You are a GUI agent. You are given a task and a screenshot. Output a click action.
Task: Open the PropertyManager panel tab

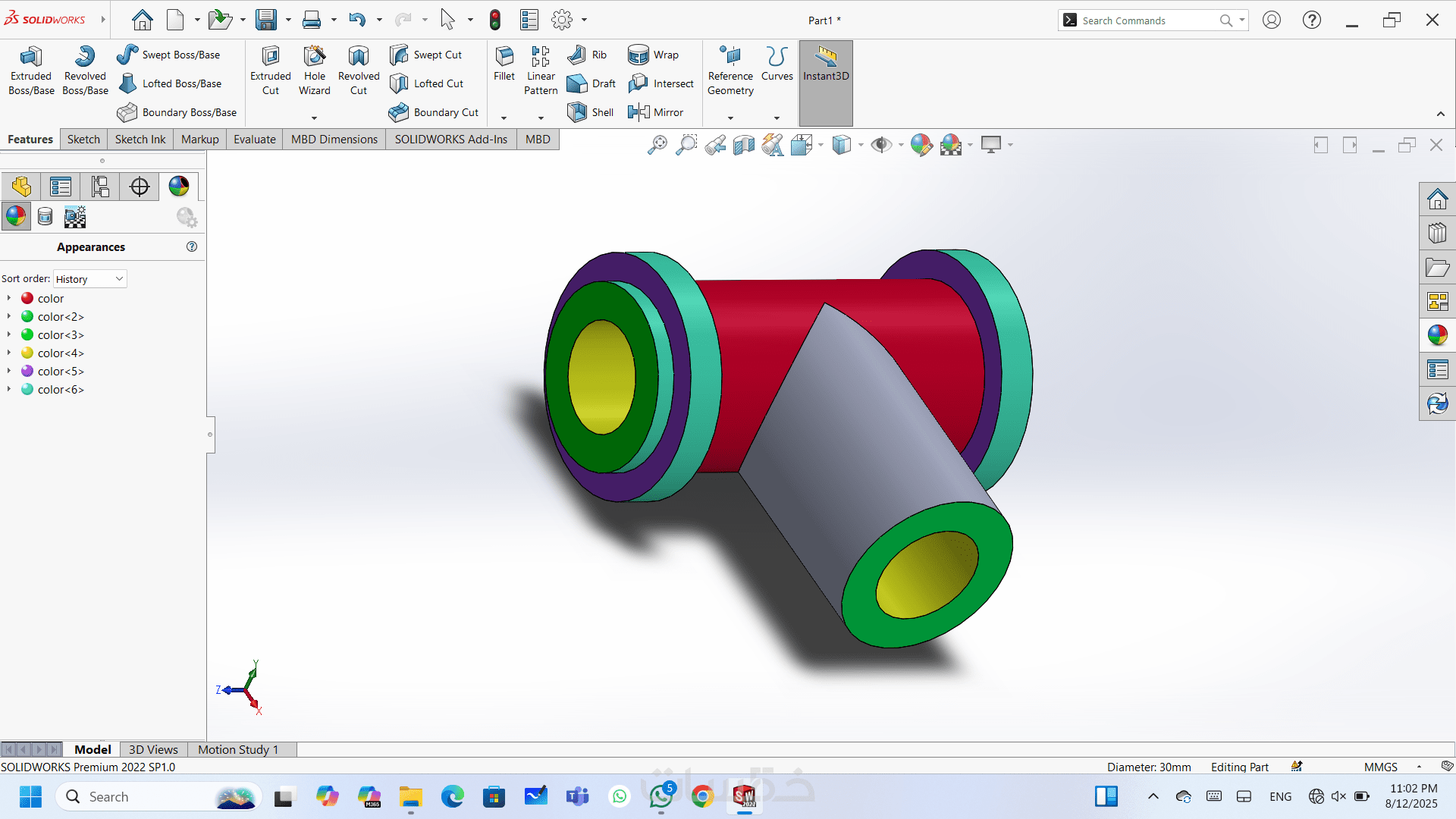click(61, 187)
